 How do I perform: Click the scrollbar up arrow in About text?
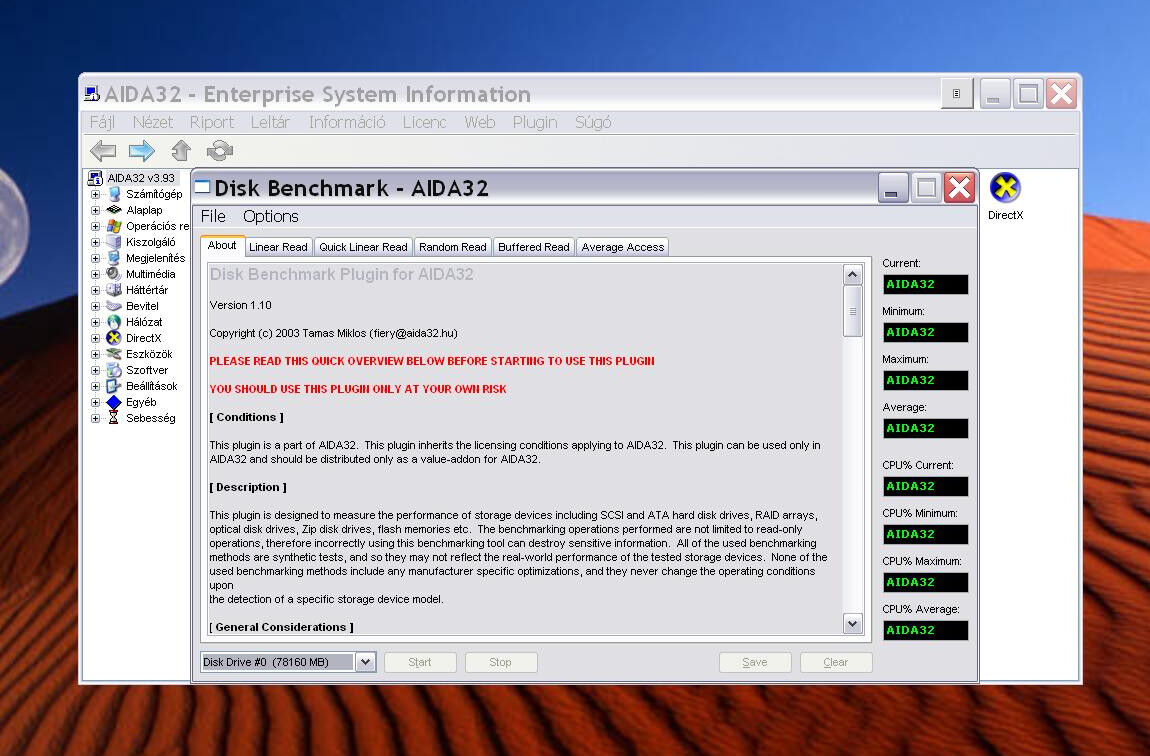pos(852,275)
